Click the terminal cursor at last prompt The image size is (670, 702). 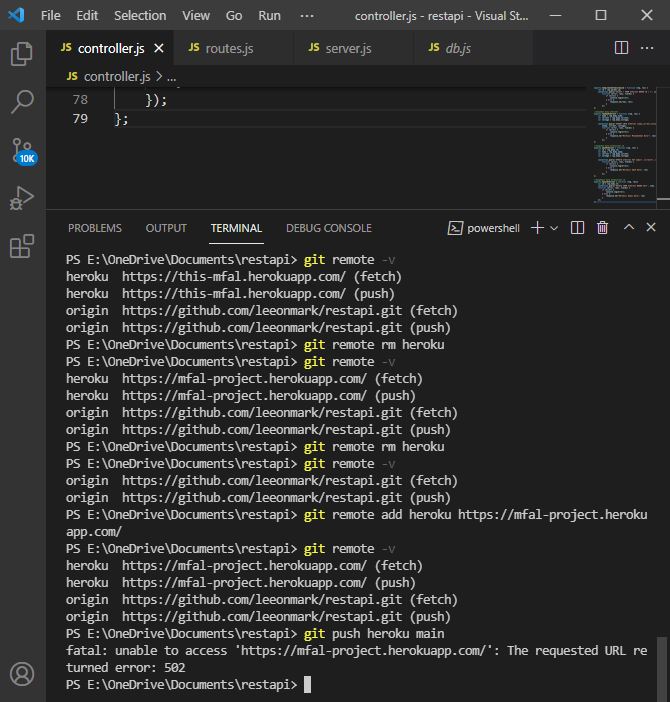[307, 685]
